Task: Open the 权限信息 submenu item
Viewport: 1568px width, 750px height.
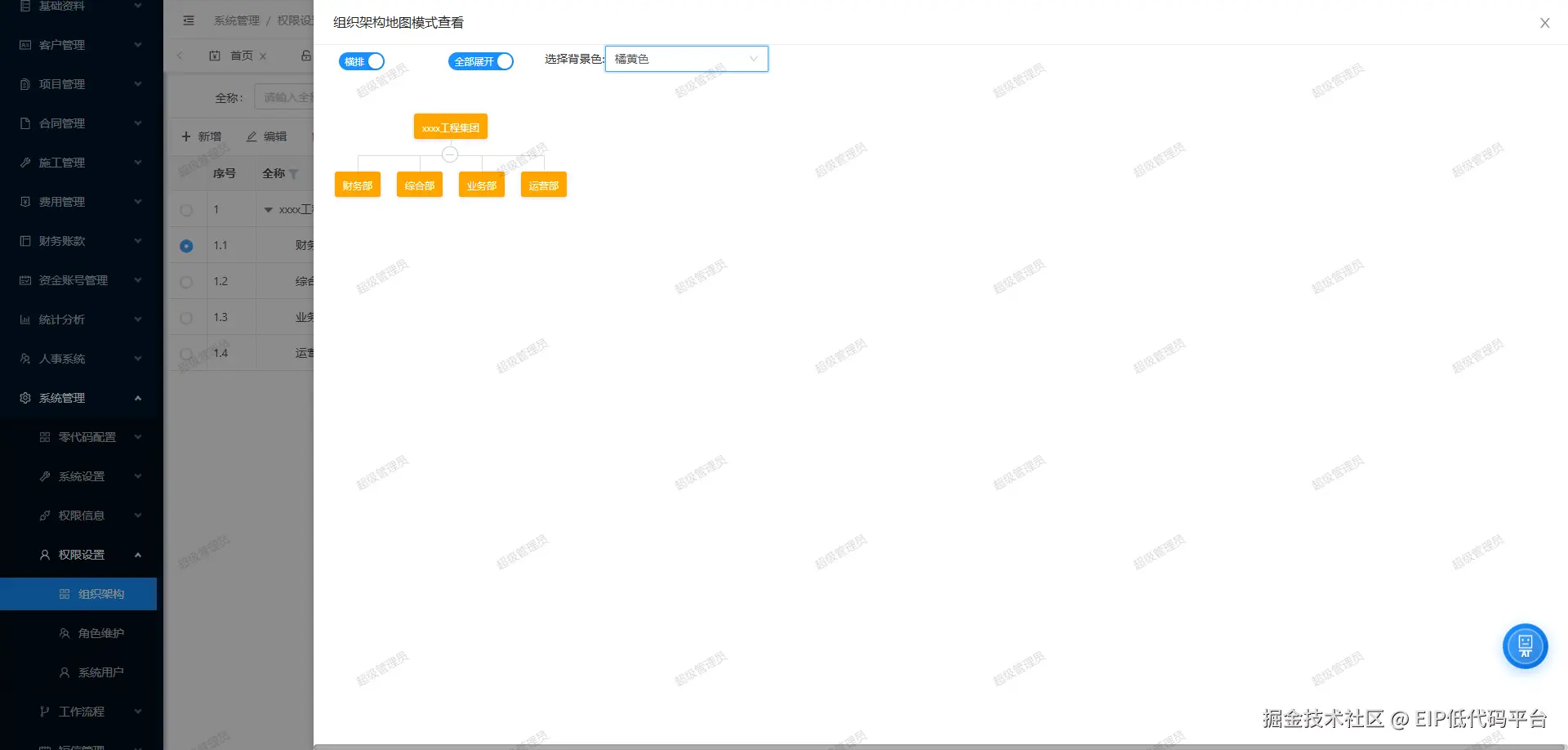Action: coord(78,516)
